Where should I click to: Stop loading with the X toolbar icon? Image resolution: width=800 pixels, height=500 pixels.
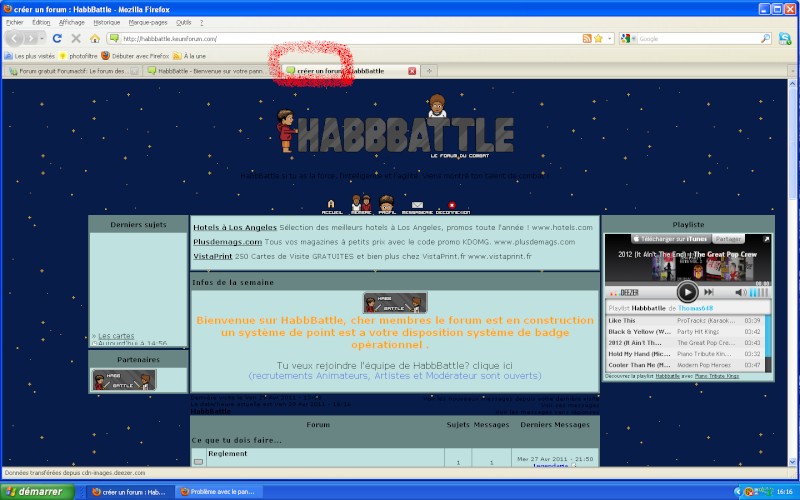point(76,38)
